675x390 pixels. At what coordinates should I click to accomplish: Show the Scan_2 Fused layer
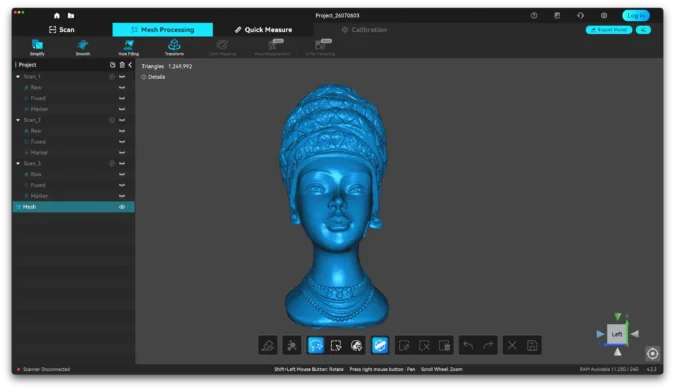coord(122,142)
